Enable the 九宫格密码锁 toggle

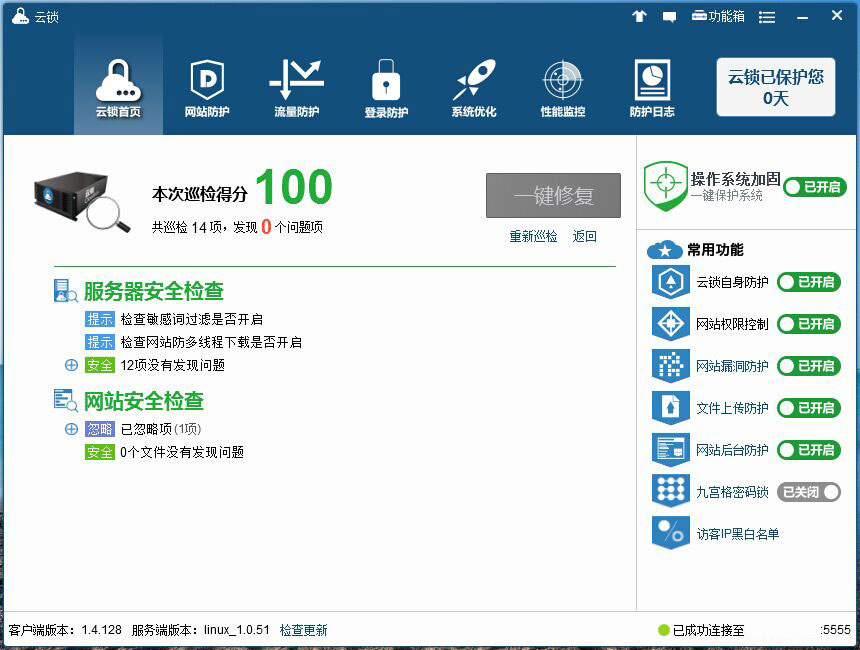(808, 492)
